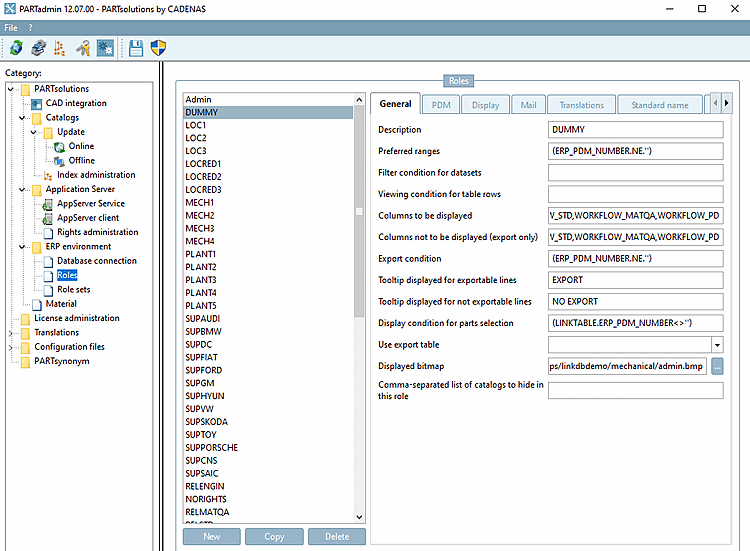Click the roles list scrollbar thumb
The height and width of the screenshot is (551, 750).
tap(359, 211)
